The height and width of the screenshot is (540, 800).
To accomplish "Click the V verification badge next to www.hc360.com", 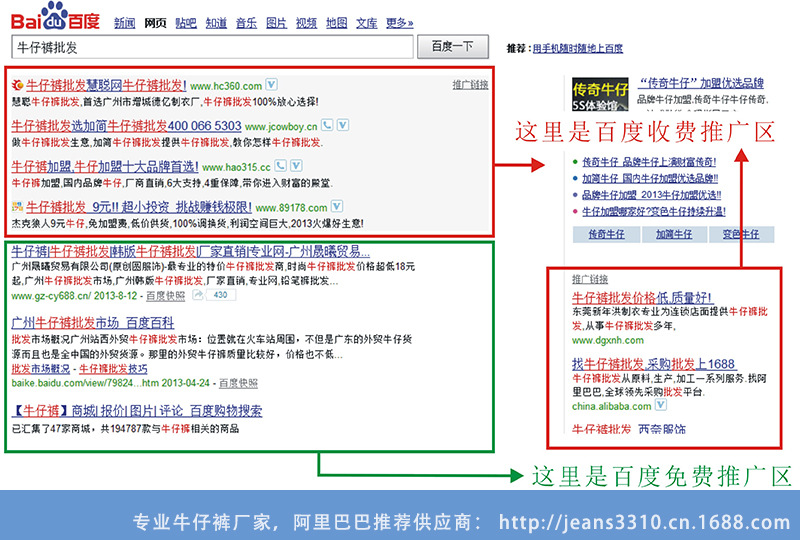I will point(271,84).
